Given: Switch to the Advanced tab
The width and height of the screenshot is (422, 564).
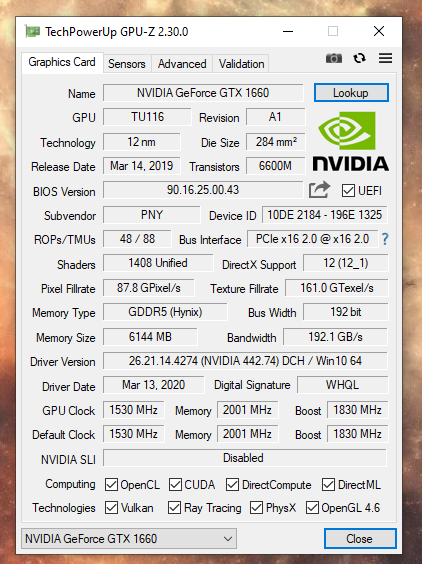Looking at the screenshot, I should coord(182,64).
